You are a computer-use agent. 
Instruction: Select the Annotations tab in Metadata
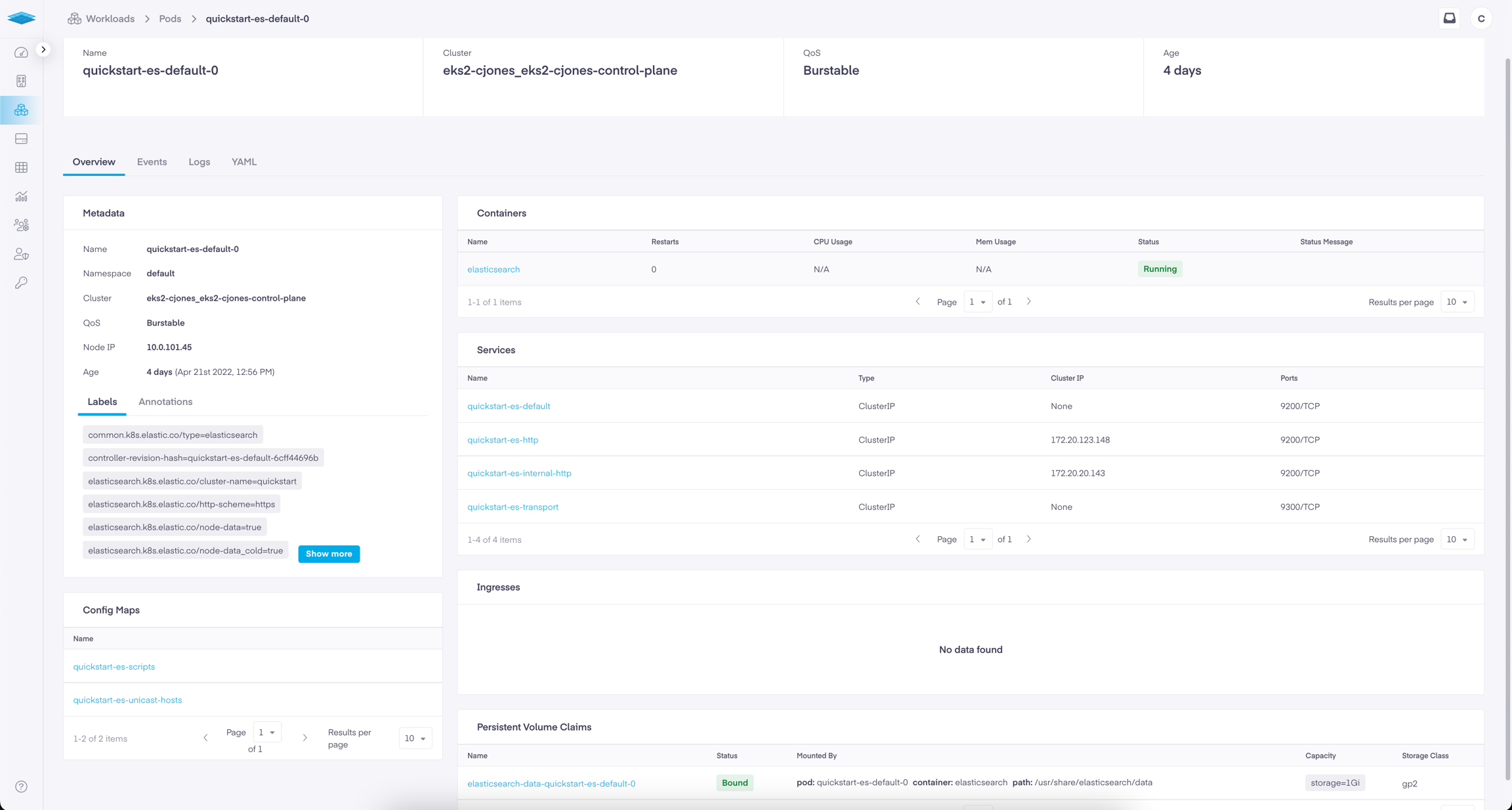point(165,402)
